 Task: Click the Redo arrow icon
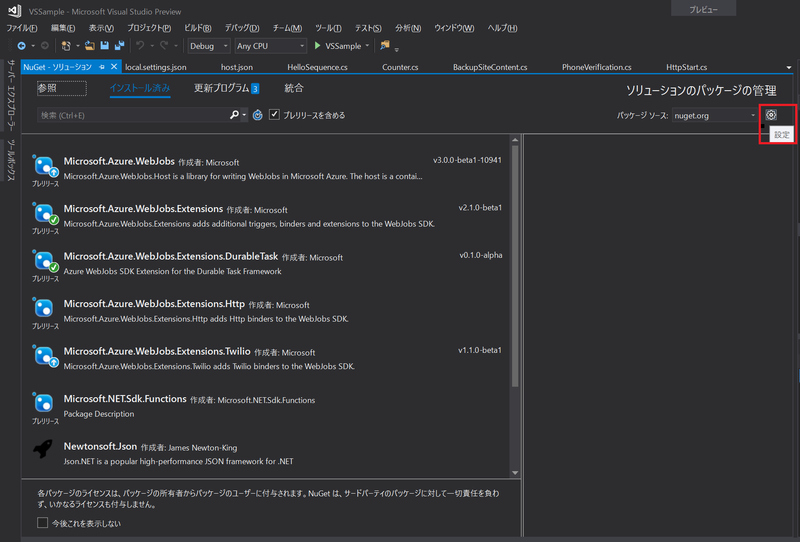point(164,46)
